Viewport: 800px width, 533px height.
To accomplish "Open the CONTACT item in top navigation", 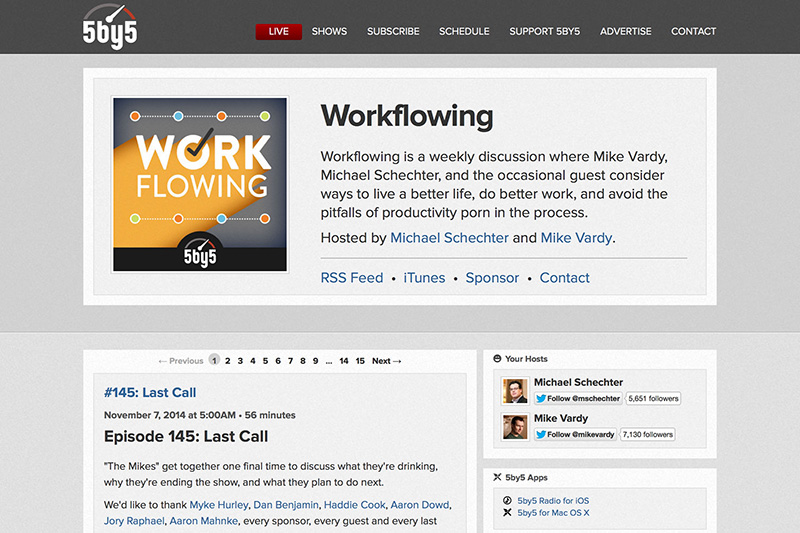I will click(x=693, y=32).
